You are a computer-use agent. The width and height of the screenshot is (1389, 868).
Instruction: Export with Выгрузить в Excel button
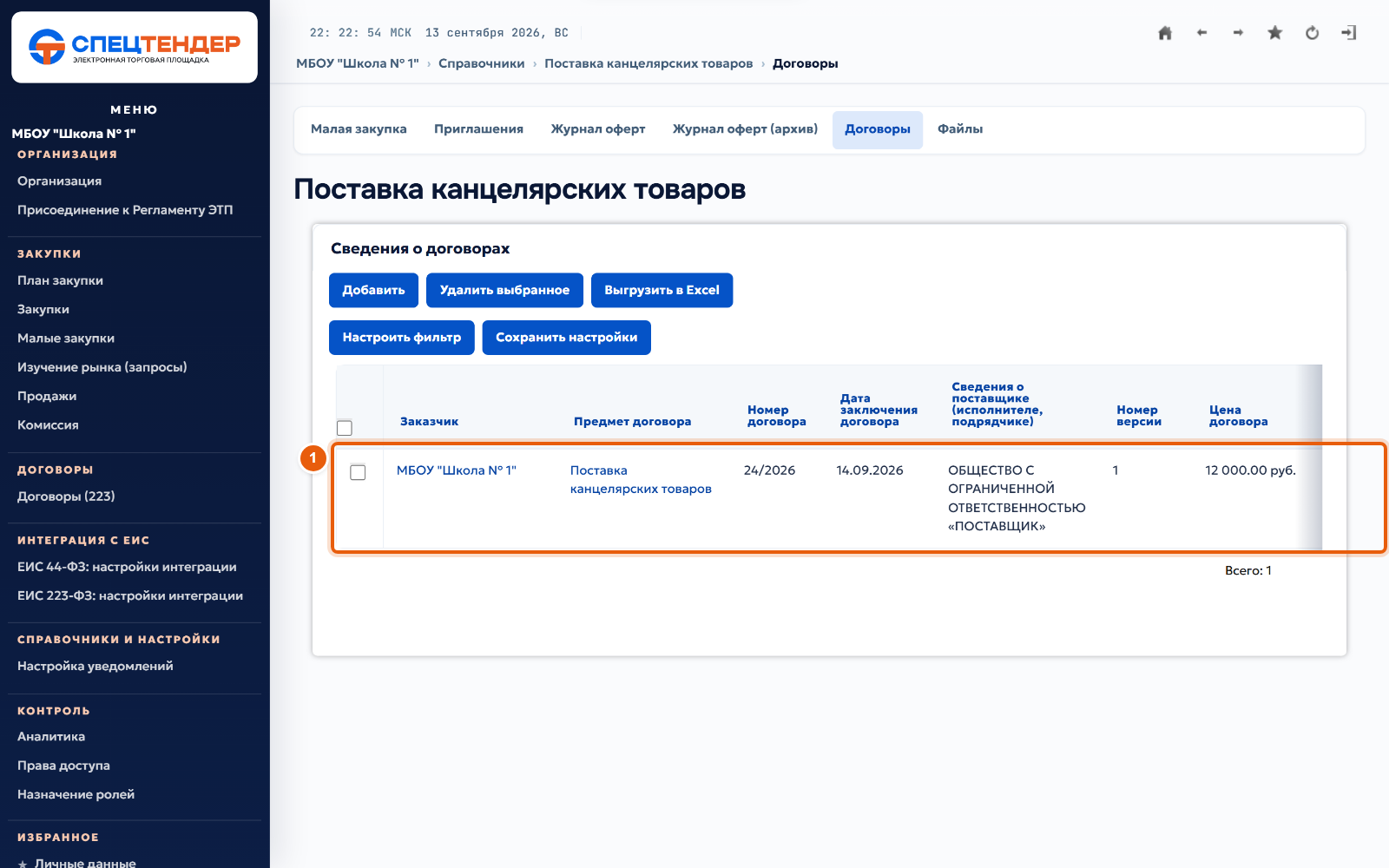pos(662,290)
